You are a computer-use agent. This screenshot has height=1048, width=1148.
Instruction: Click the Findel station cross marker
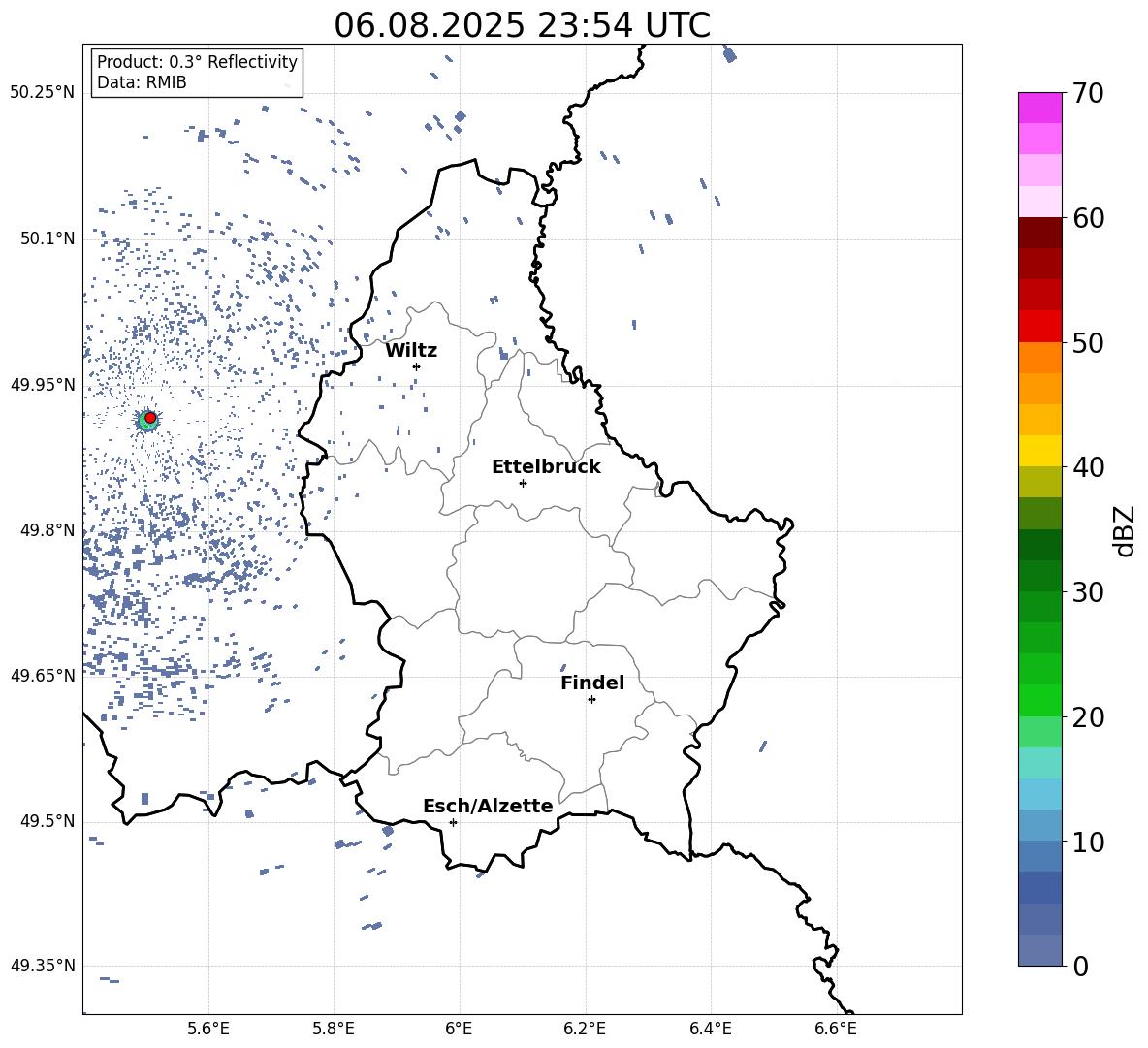click(591, 700)
